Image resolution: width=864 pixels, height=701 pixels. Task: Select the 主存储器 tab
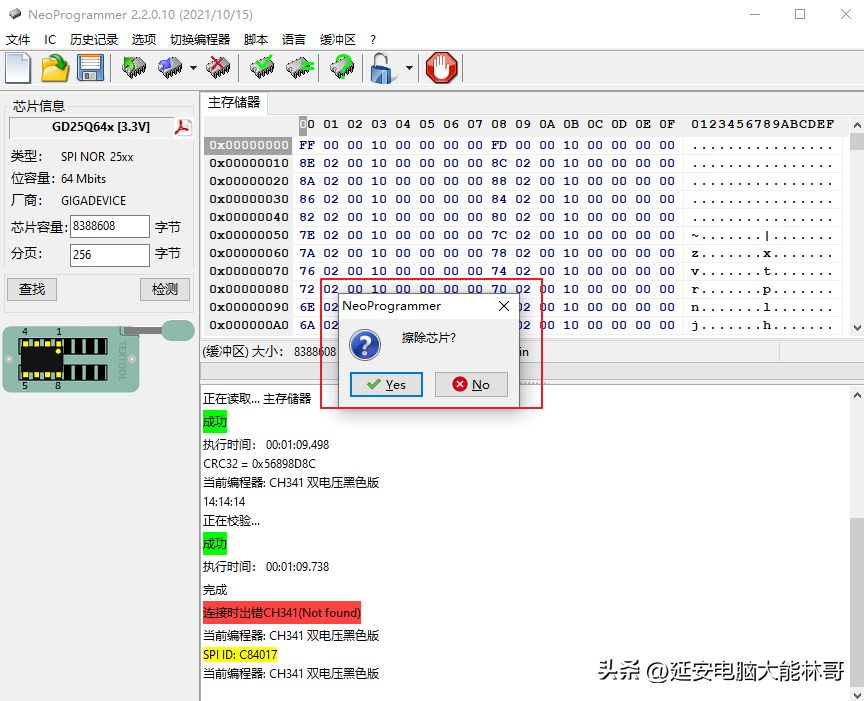[234, 102]
